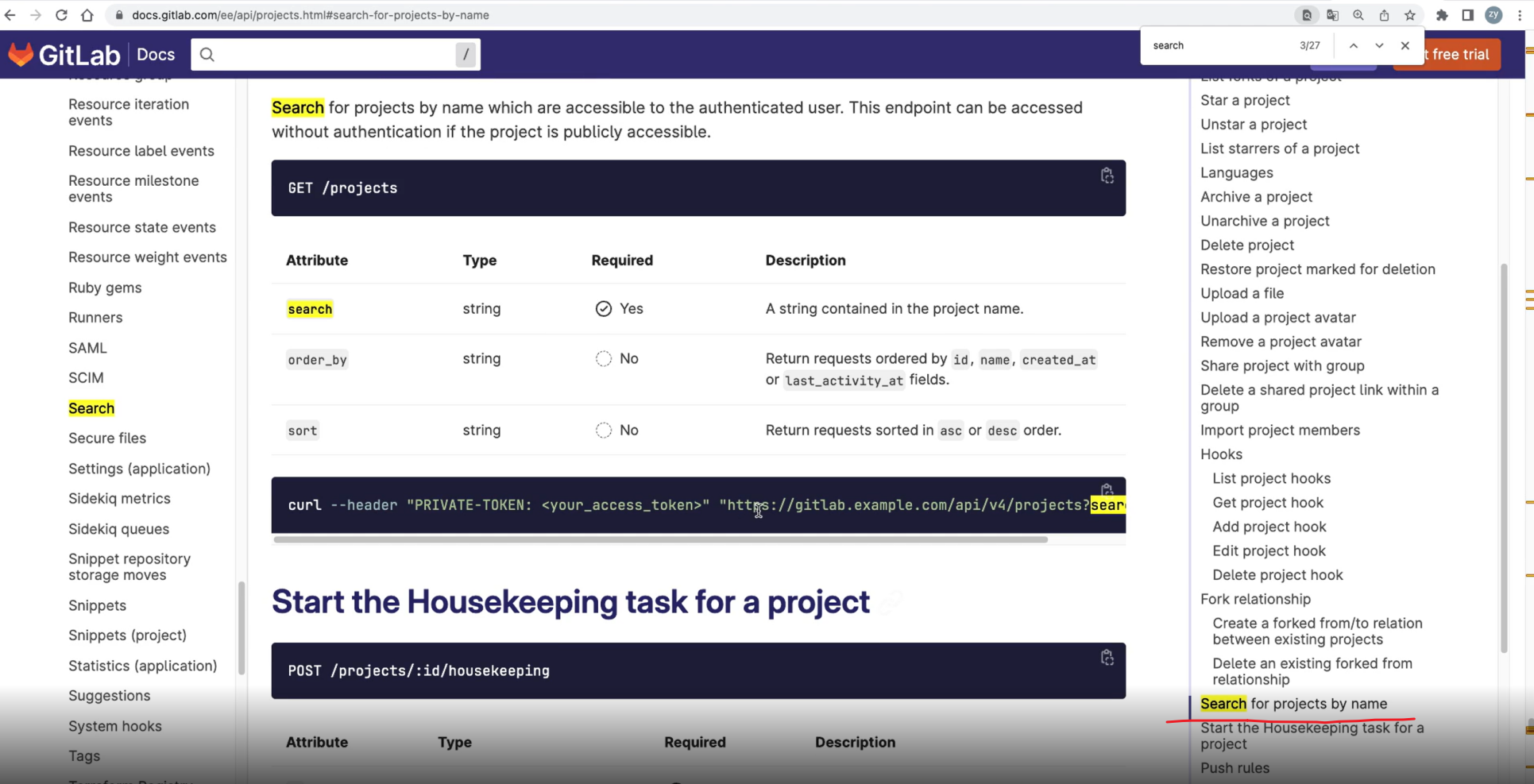Focus the GitLab Docs search box
1534x784 pixels.
coord(335,54)
